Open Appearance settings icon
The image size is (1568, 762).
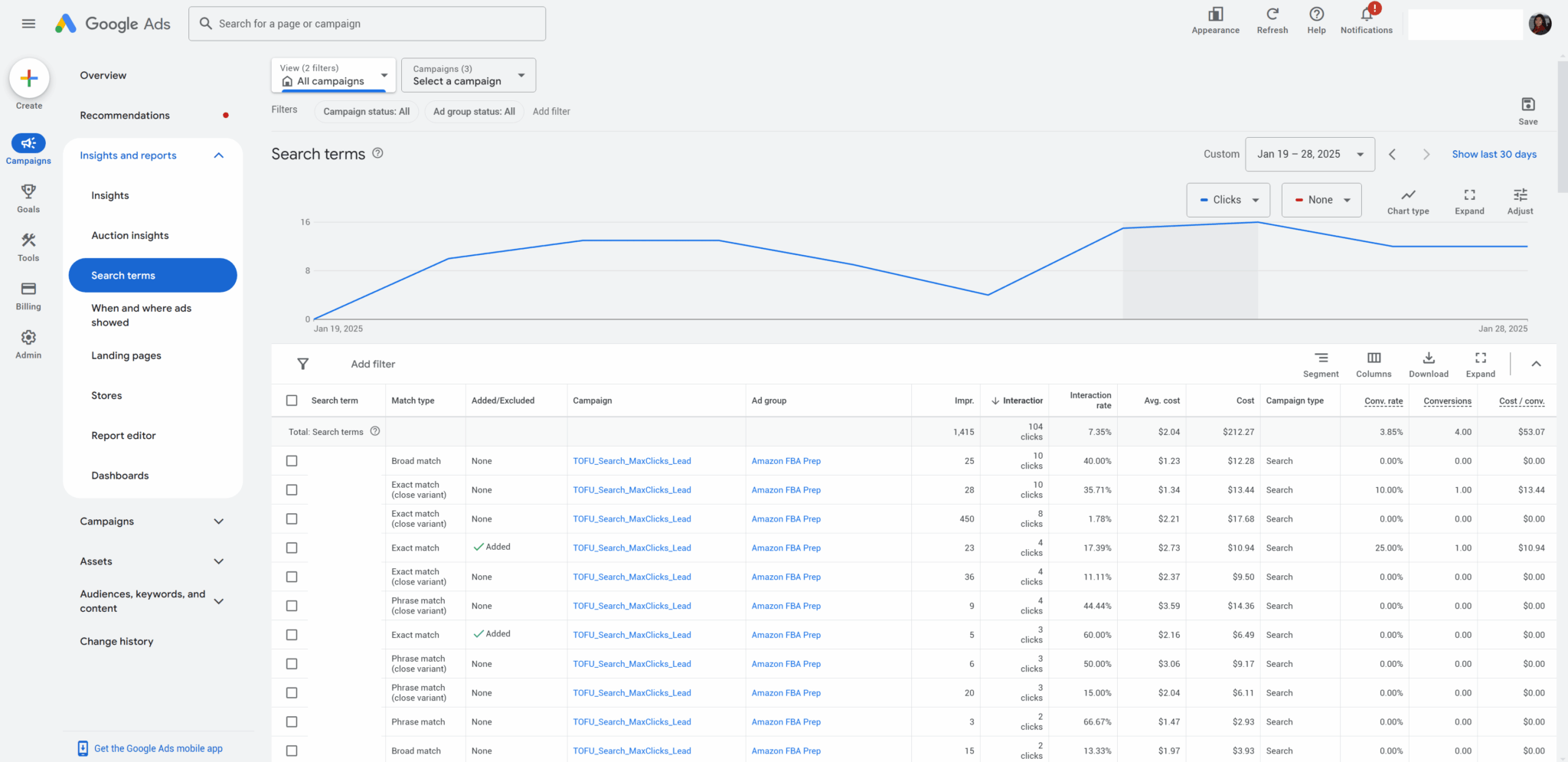pos(1215,15)
